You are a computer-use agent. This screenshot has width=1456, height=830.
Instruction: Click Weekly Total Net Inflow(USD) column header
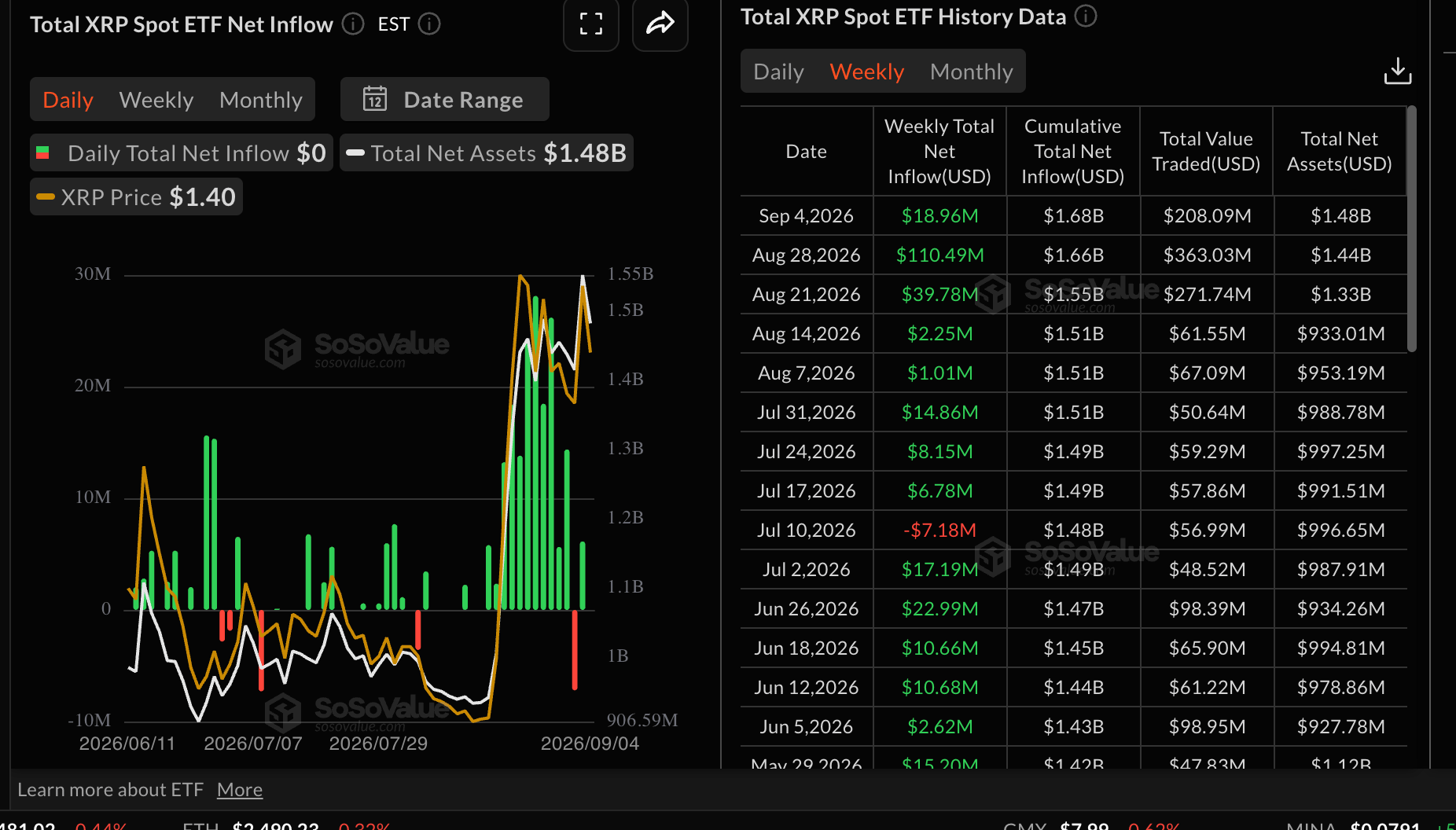pyautogui.click(x=939, y=151)
